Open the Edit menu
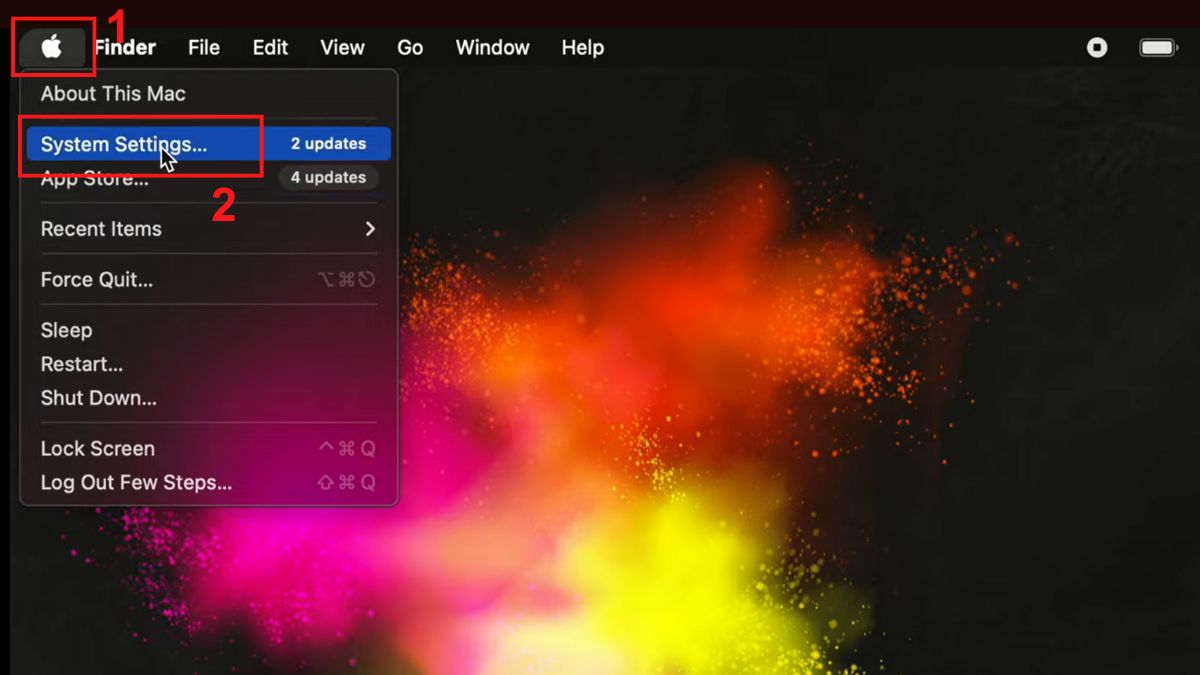This screenshot has width=1200, height=675. [270, 47]
